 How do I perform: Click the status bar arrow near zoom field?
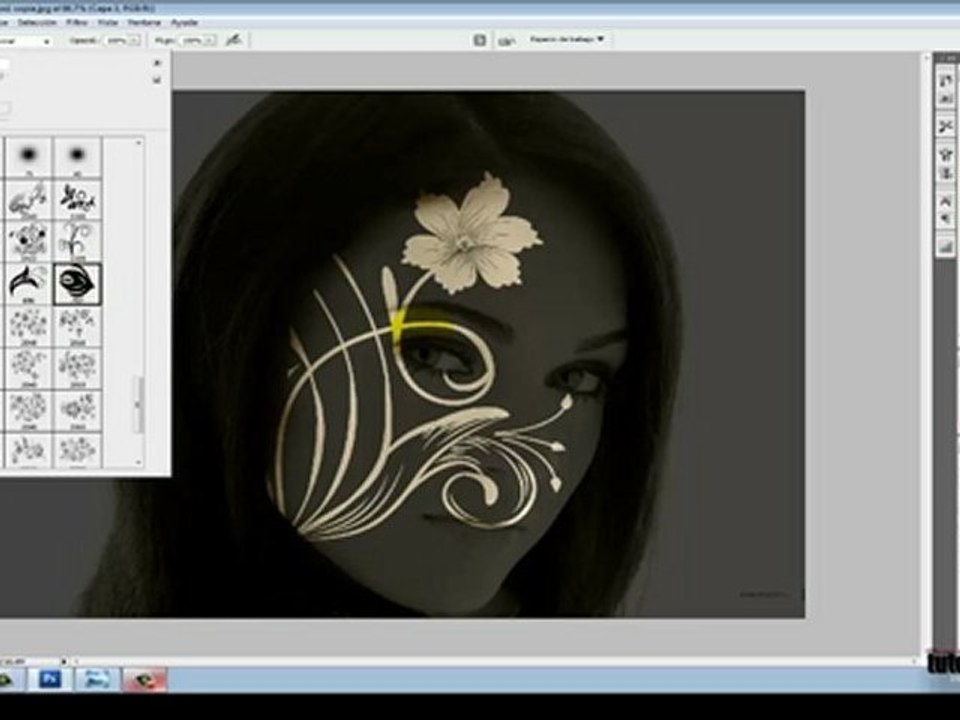(64, 661)
